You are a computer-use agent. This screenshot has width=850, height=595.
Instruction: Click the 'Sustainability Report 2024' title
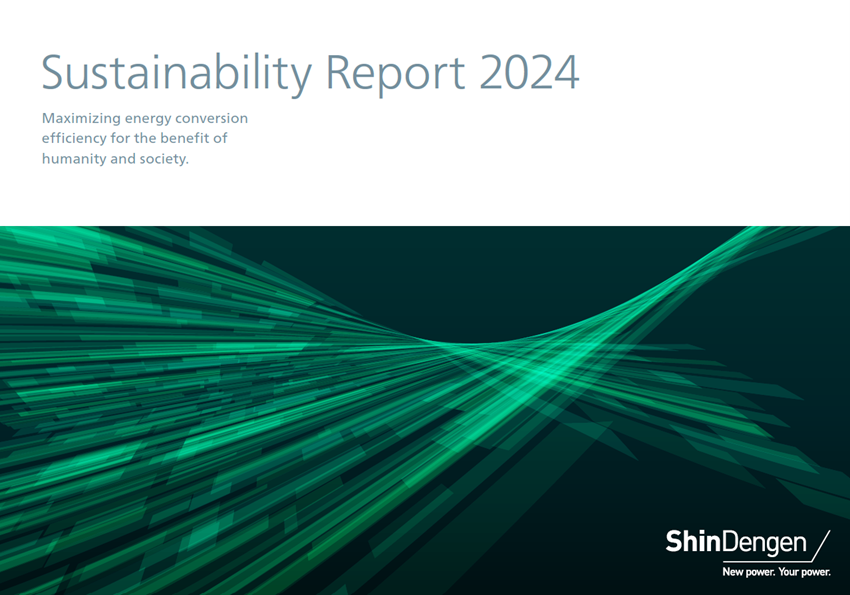coord(311,74)
